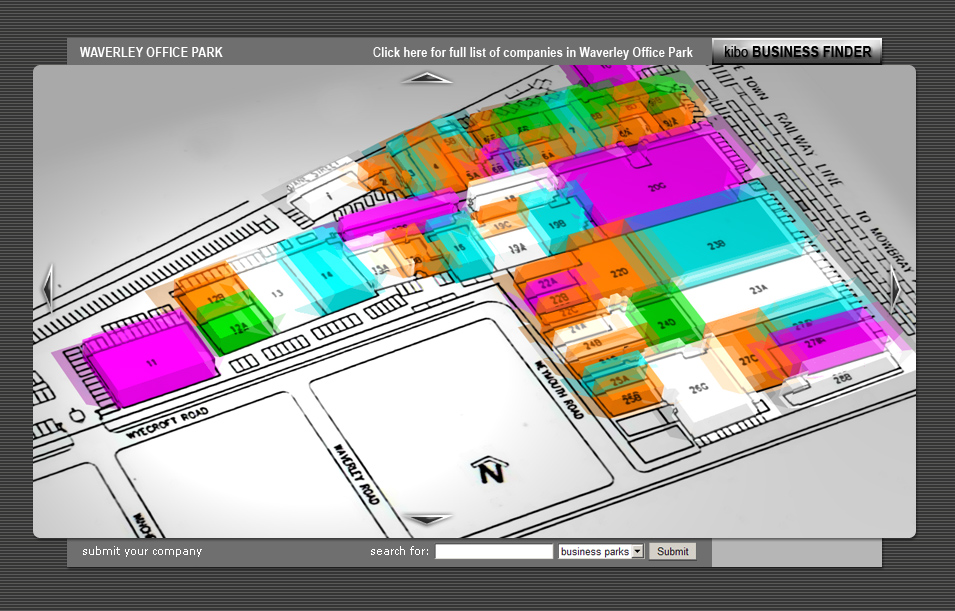
Task: Open the kibo Business Finder button
Action: coord(797,52)
